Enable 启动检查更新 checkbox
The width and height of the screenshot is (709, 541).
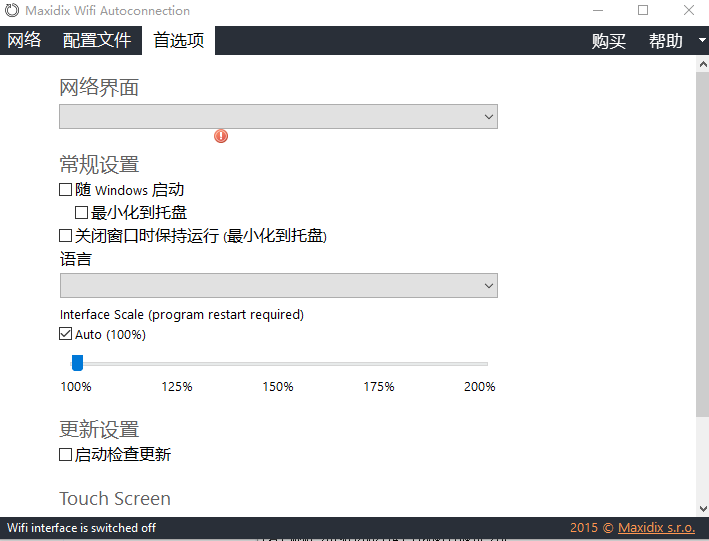point(66,455)
